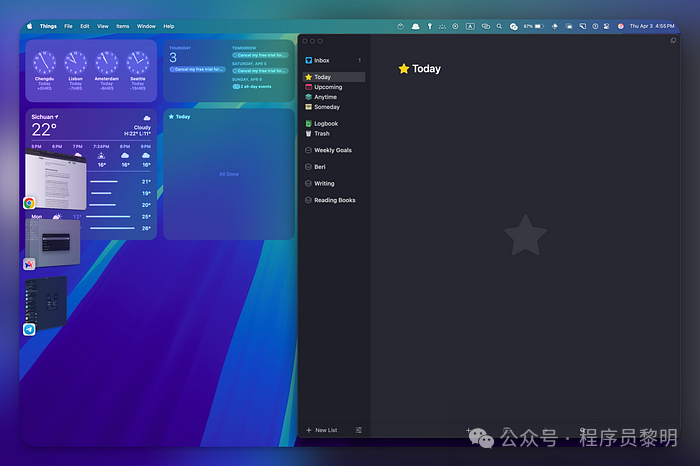Open the File menu

pyautogui.click(x=68, y=26)
